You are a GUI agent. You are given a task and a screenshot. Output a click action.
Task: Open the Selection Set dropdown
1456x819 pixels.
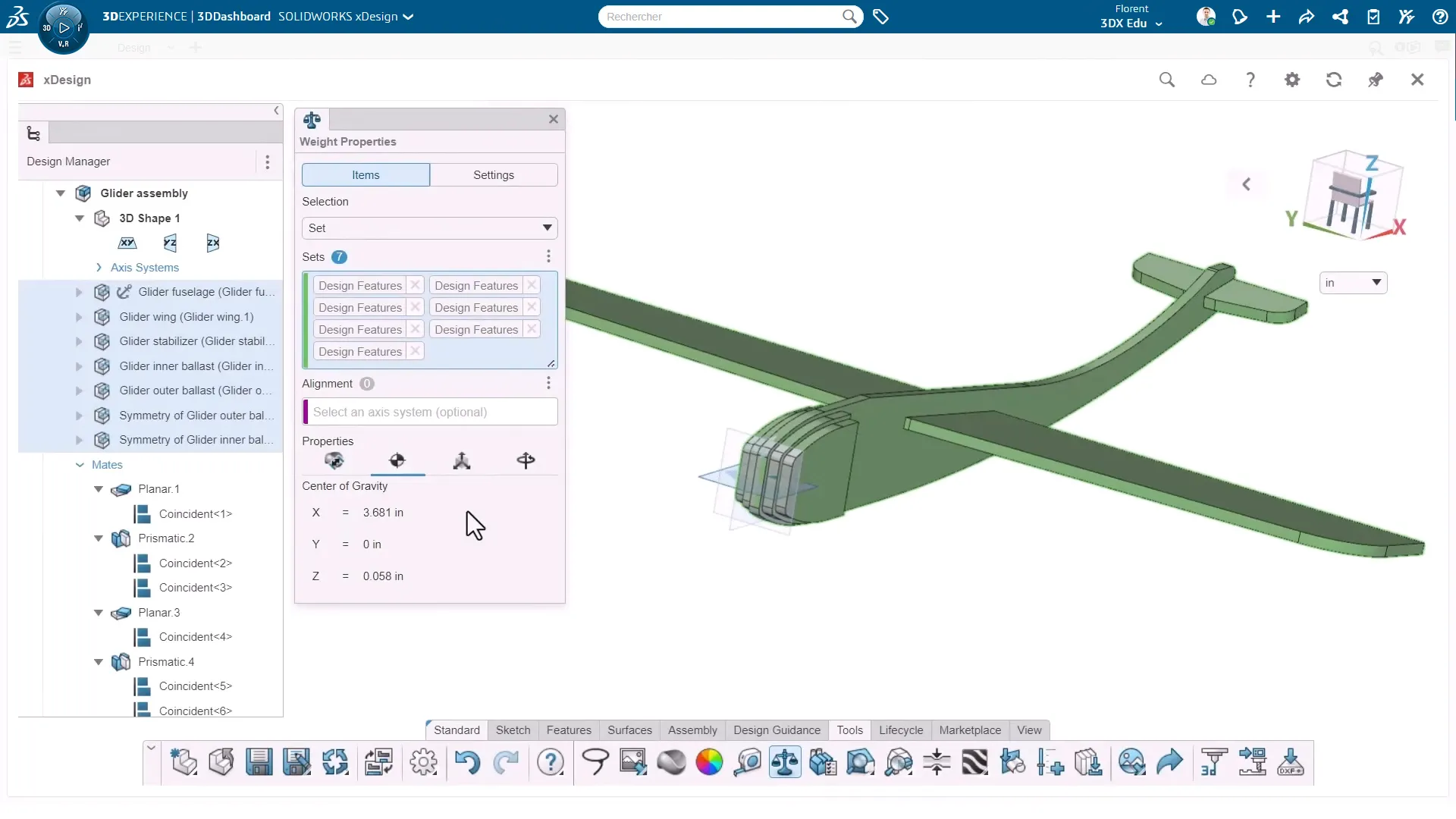[428, 227]
